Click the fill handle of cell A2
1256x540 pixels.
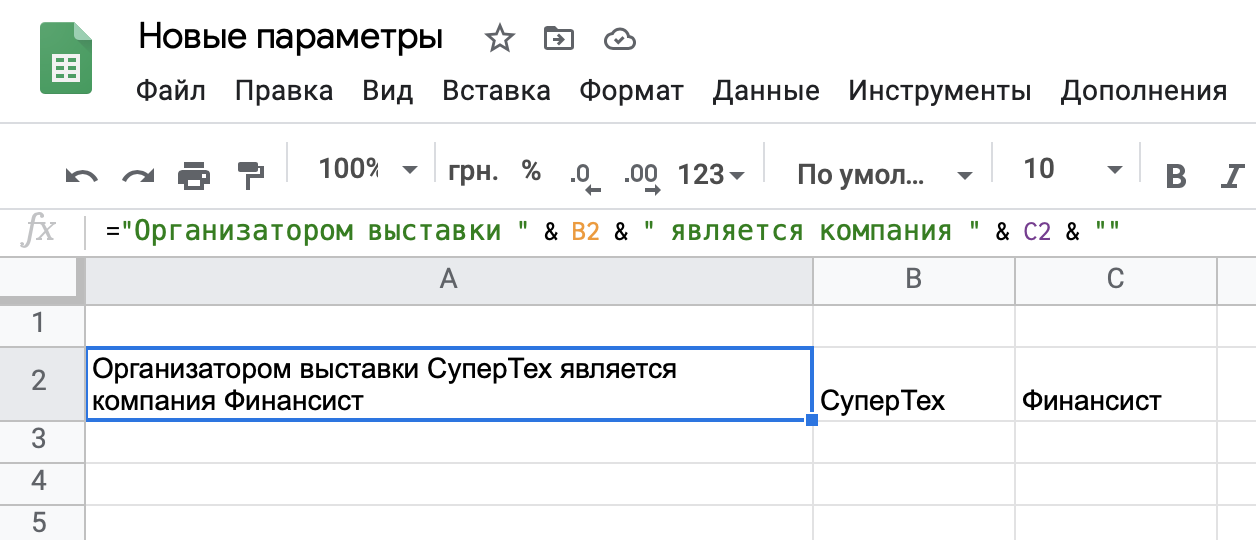pos(812,420)
